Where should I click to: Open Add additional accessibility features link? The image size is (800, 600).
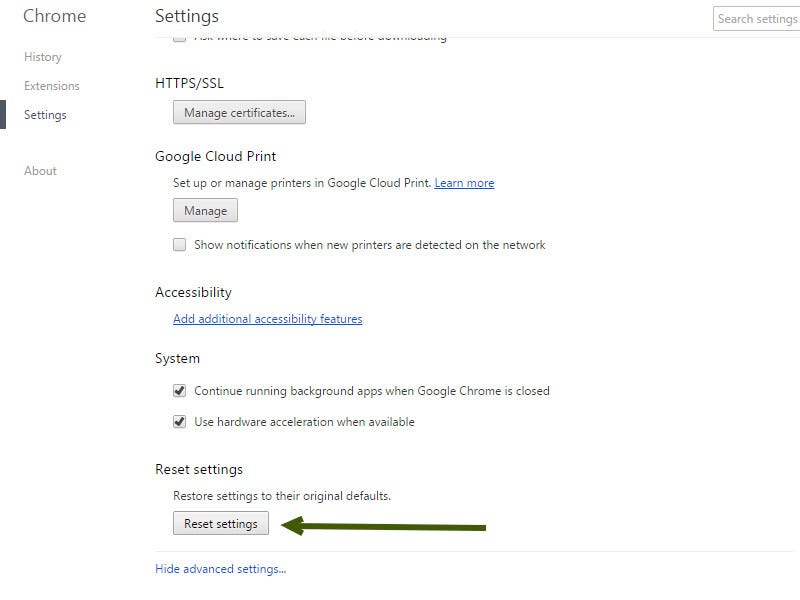[267, 319]
